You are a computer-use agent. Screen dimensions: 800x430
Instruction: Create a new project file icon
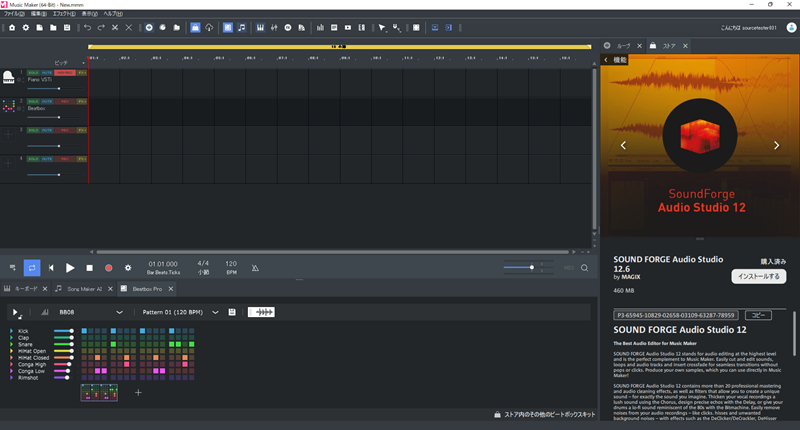(x=39, y=28)
